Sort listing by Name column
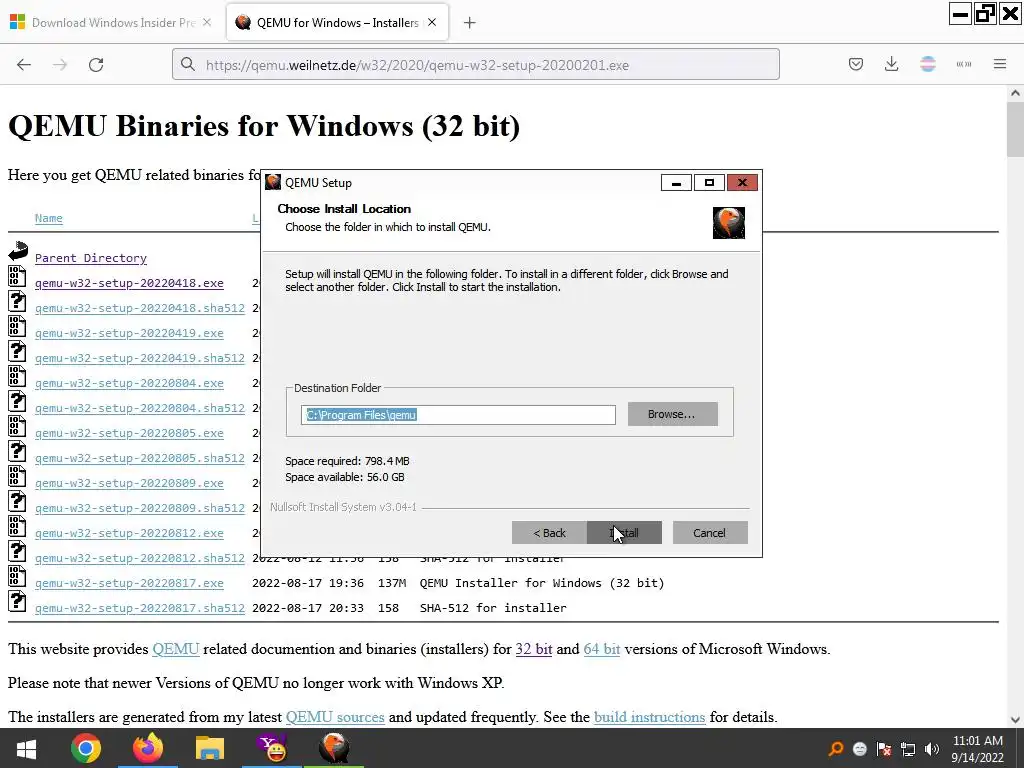Image resolution: width=1024 pixels, height=768 pixels. pos(48,218)
